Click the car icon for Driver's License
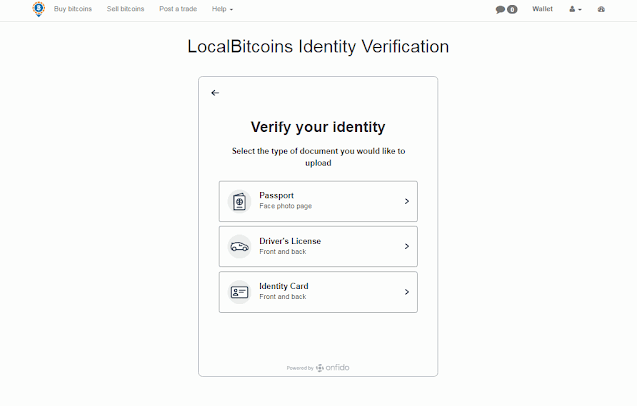The image size is (637, 406). point(239,247)
